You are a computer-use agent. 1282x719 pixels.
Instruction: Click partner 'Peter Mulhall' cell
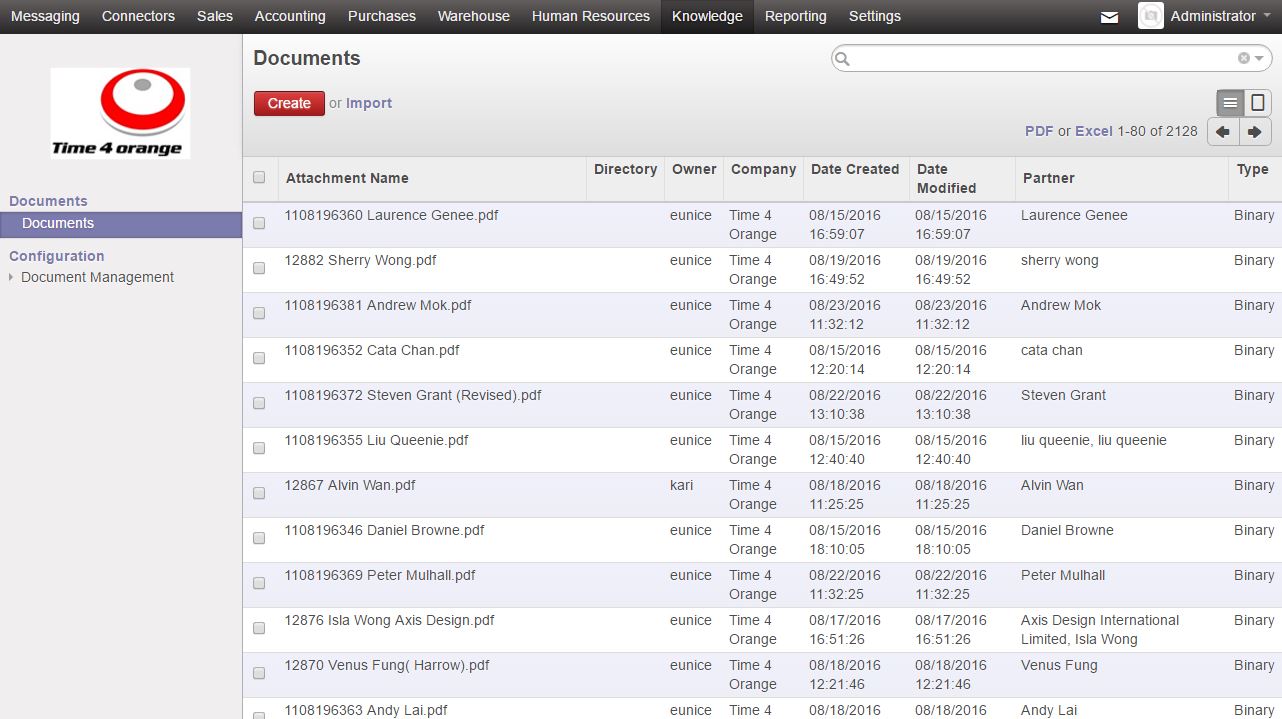point(1063,575)
